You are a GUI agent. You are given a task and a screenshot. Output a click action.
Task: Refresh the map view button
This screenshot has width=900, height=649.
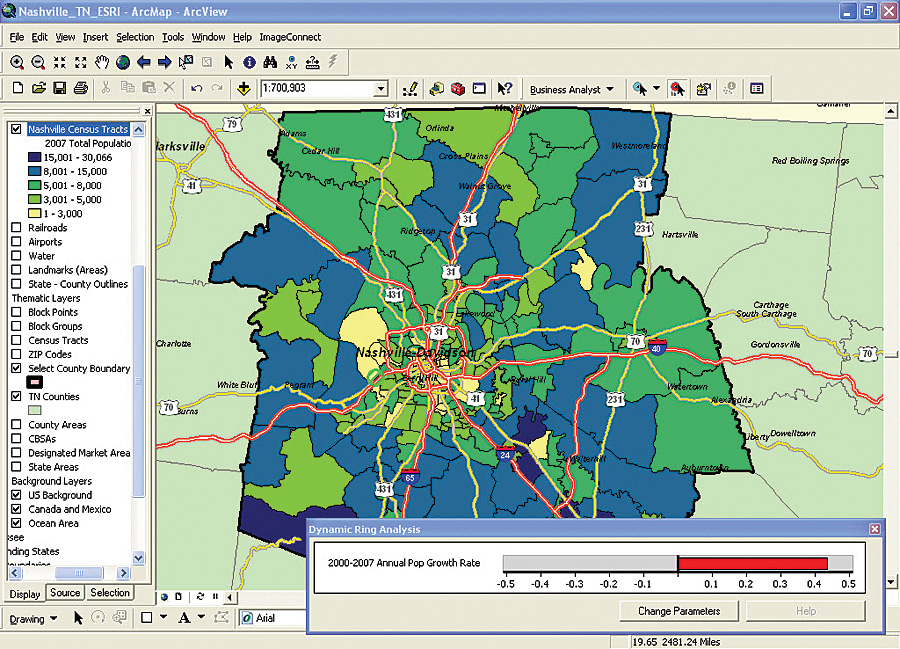point(200,597)
